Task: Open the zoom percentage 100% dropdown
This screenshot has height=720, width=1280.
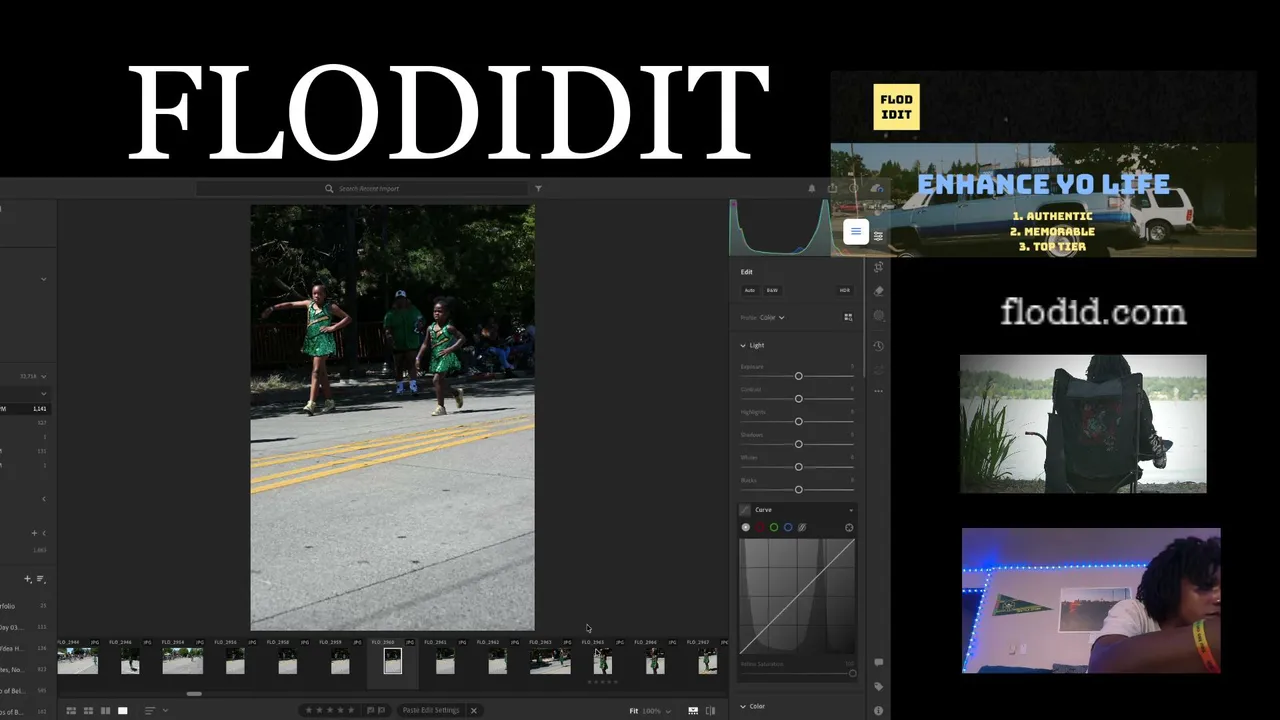Action: coord(655,711)
